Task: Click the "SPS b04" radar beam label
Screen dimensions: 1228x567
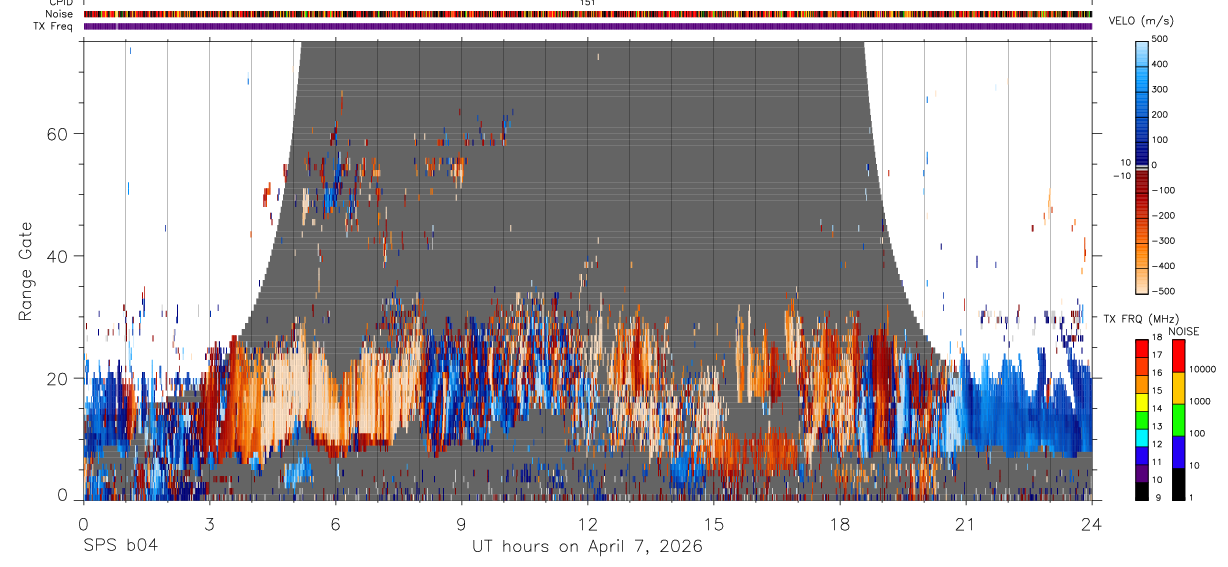Action: pos(120,546)
